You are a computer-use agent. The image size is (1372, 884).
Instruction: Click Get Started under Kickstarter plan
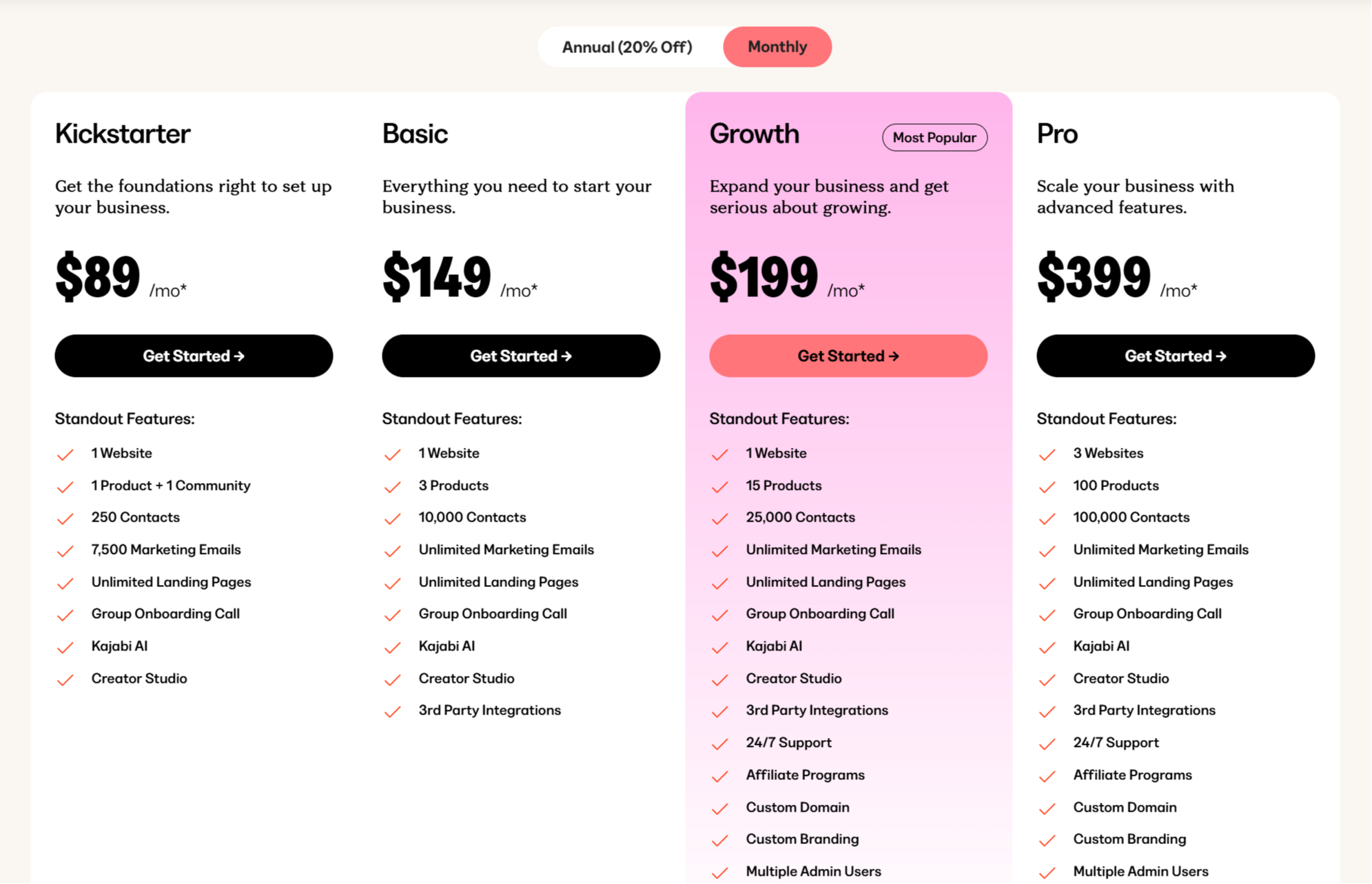point(194,356)
